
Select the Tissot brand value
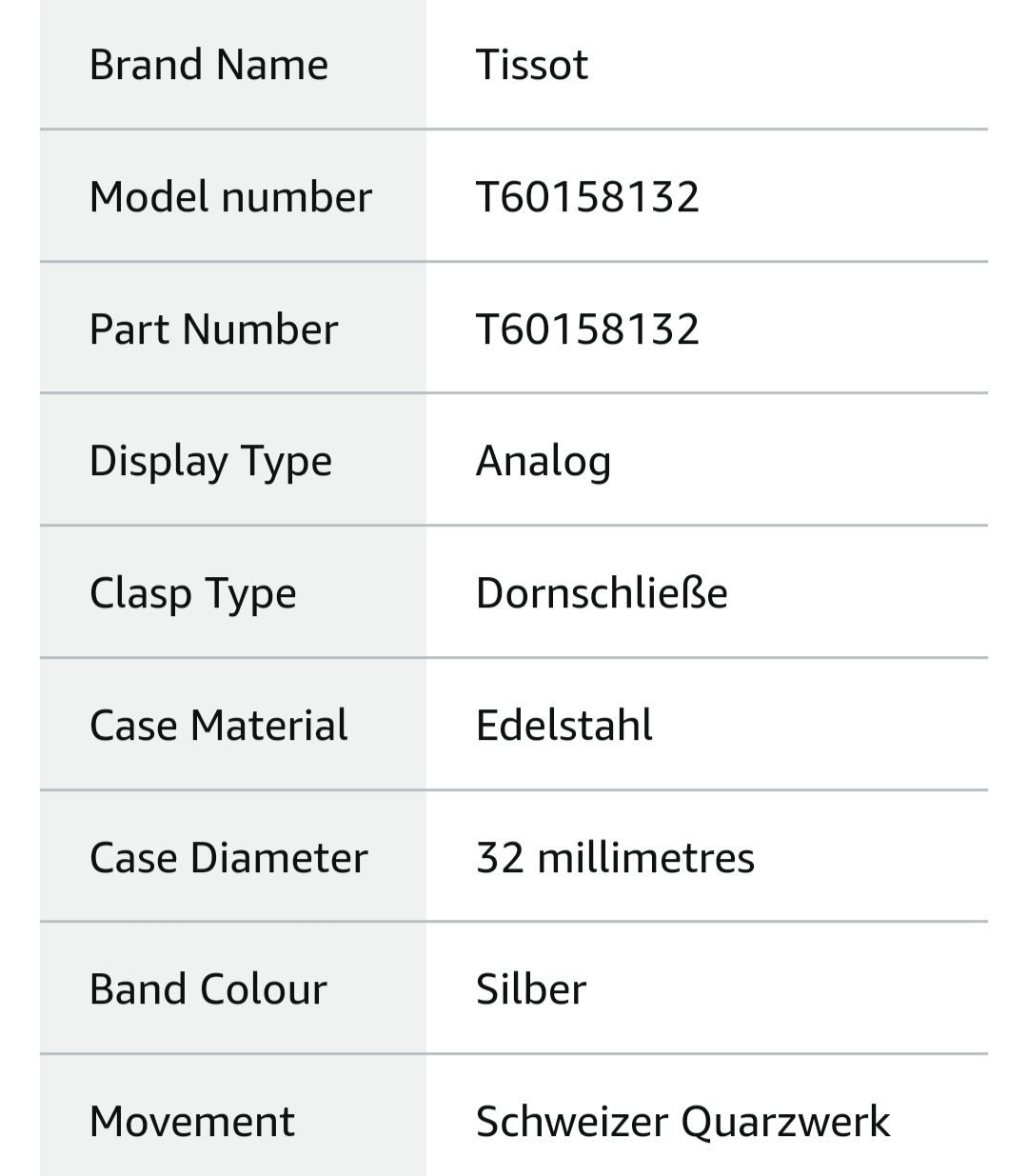pos(531,65)
